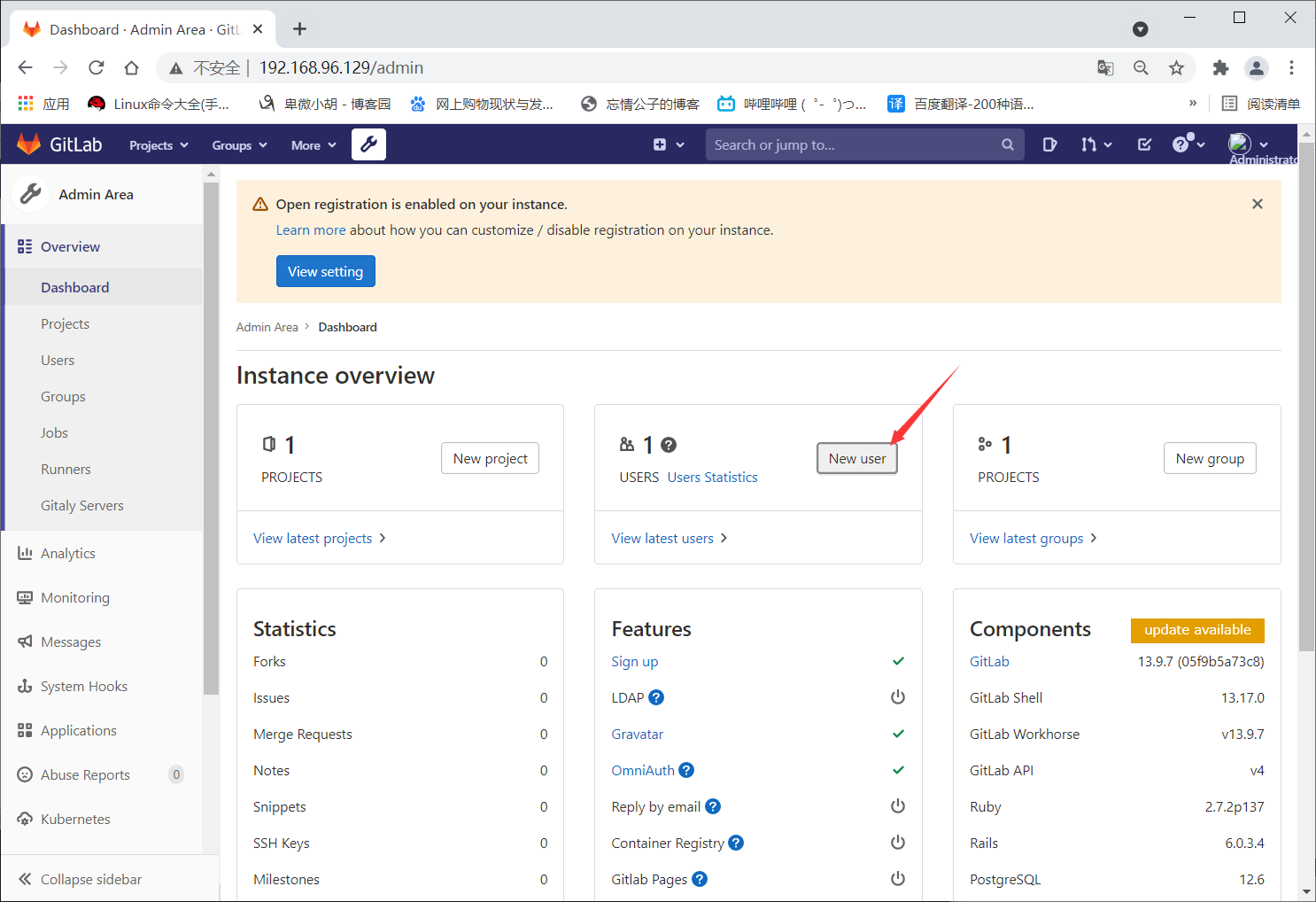Open the Gravatar feature link
The height and width of the screenshot is (902, 1316).
point(637,734)
